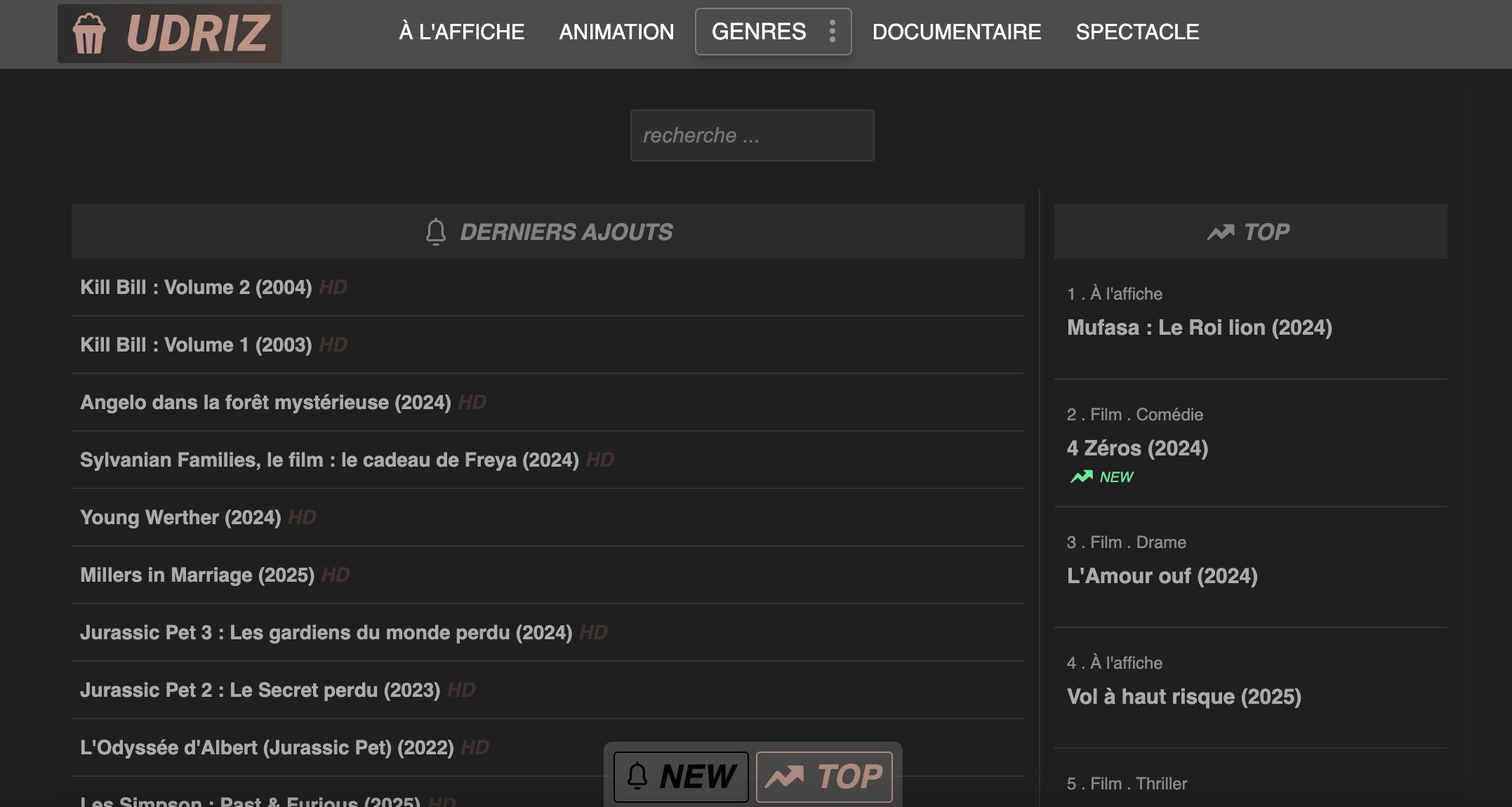The width and height of the screenshot is (1512, 807).
Task: Click HD tag beside Young Werther
Action: [x=303, y=517]
